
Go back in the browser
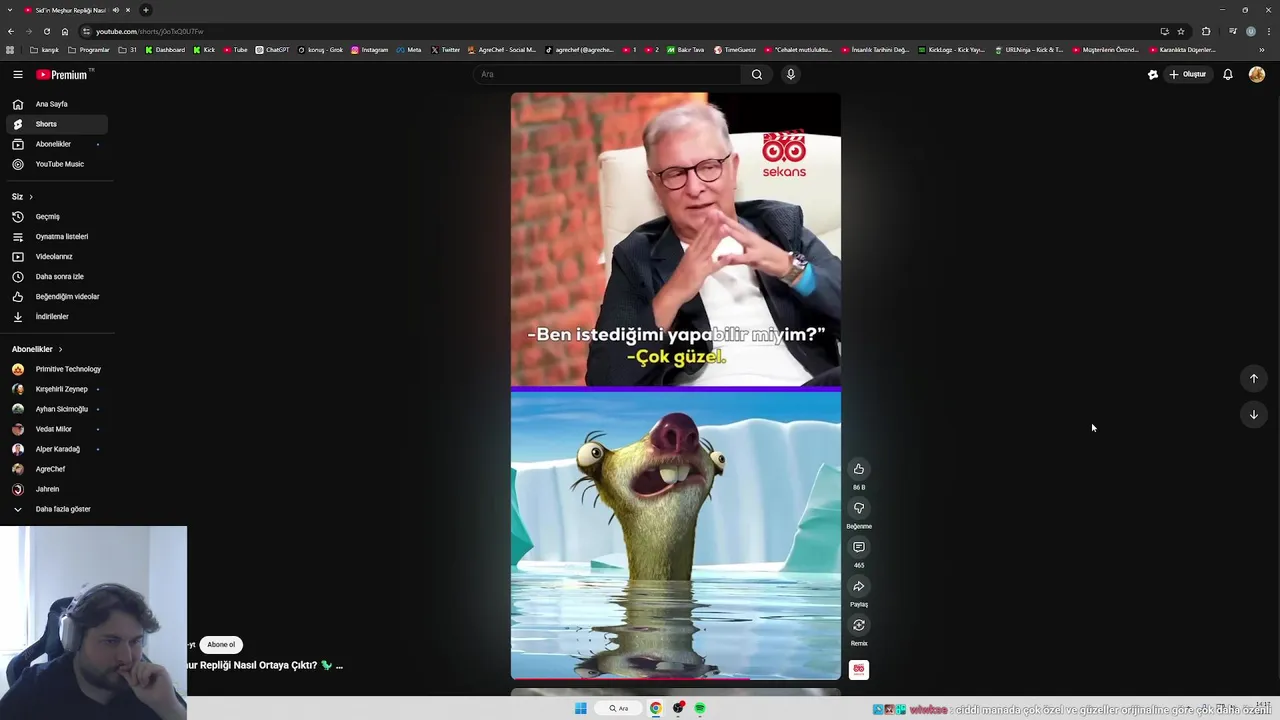tap(11, 31)
